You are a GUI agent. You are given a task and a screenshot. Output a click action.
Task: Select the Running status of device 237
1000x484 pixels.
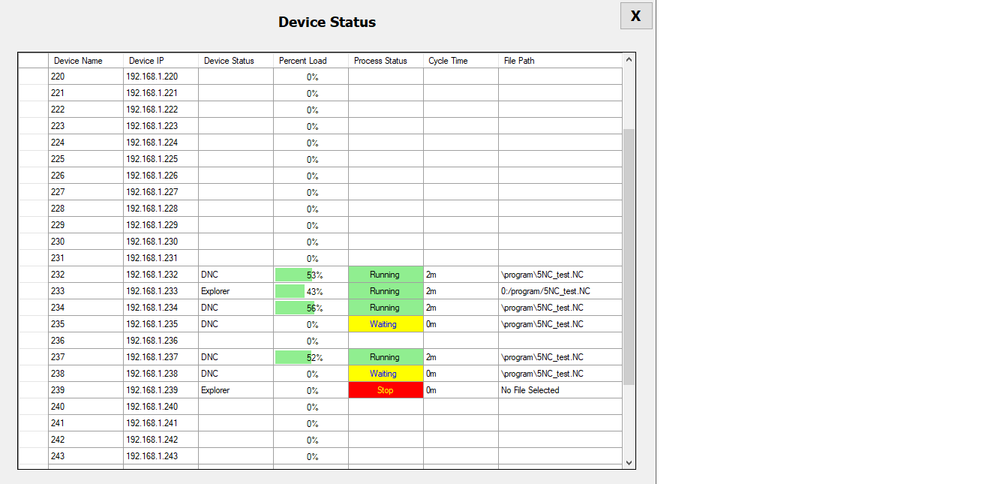pyautogui.click(x=386, y=357)
